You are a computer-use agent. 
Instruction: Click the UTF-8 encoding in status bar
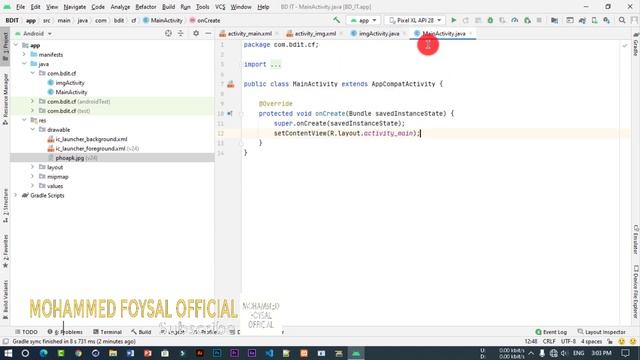[568, 341]
